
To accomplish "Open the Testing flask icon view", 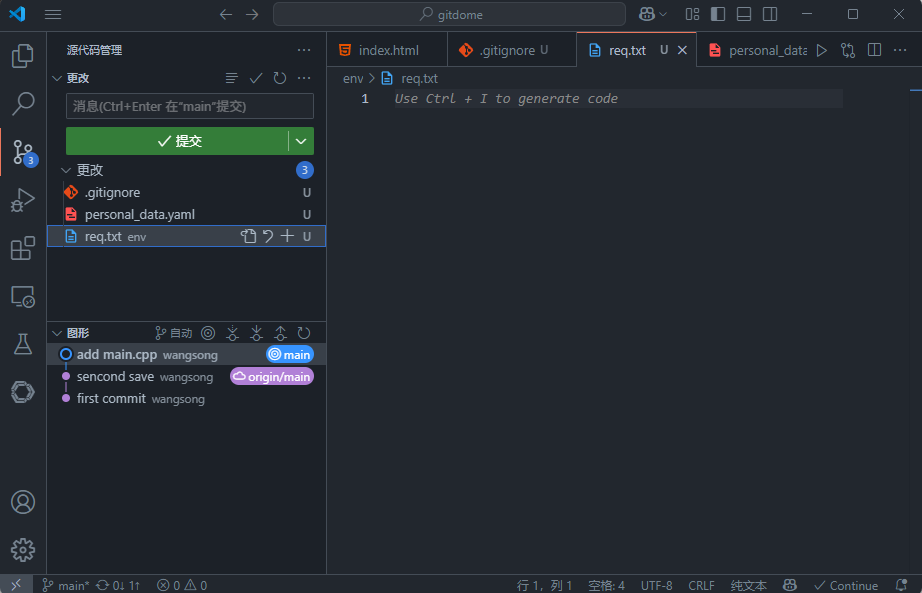I will (x=22, y=344).
